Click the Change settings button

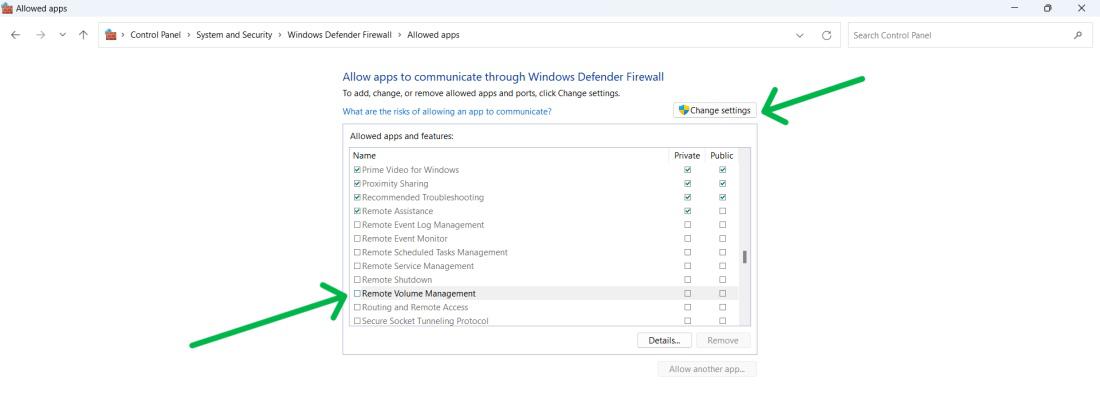coord(714,110)
